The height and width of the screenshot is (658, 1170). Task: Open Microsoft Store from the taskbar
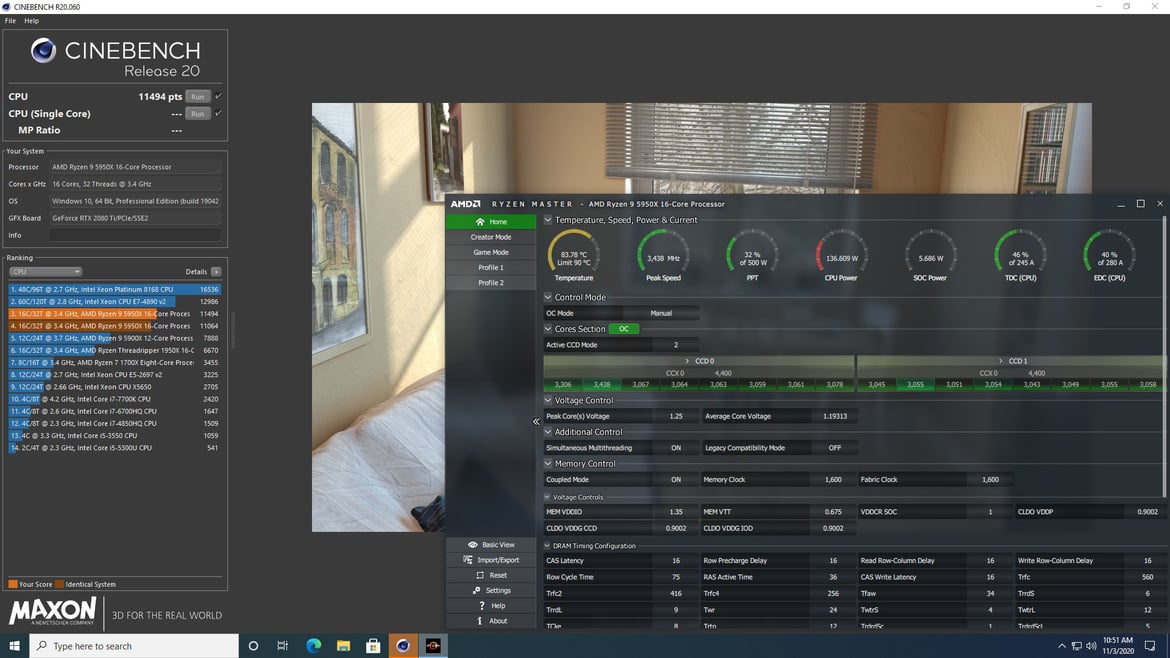tap(373, 646)
